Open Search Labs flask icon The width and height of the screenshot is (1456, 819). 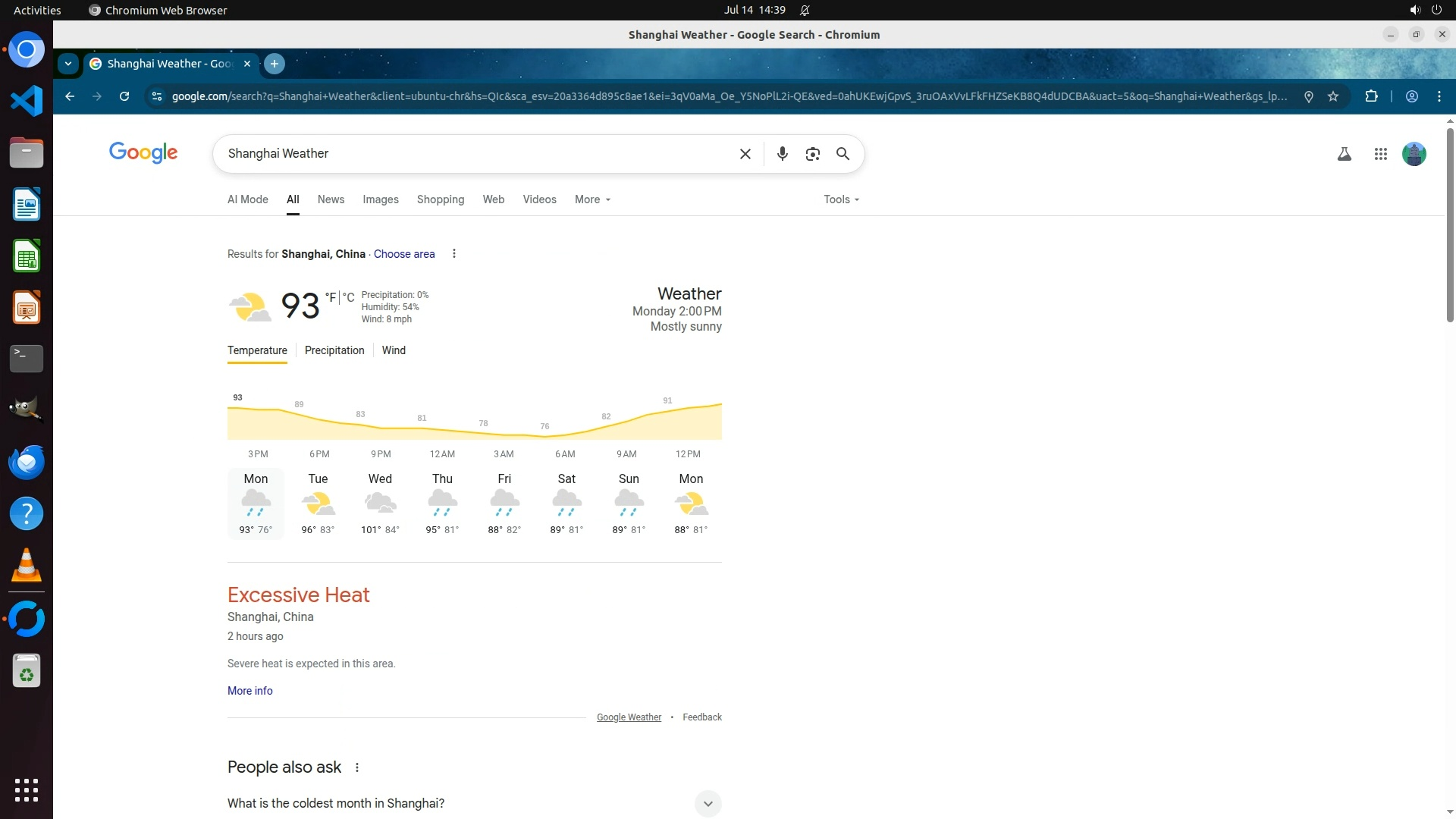(1344, 154)
